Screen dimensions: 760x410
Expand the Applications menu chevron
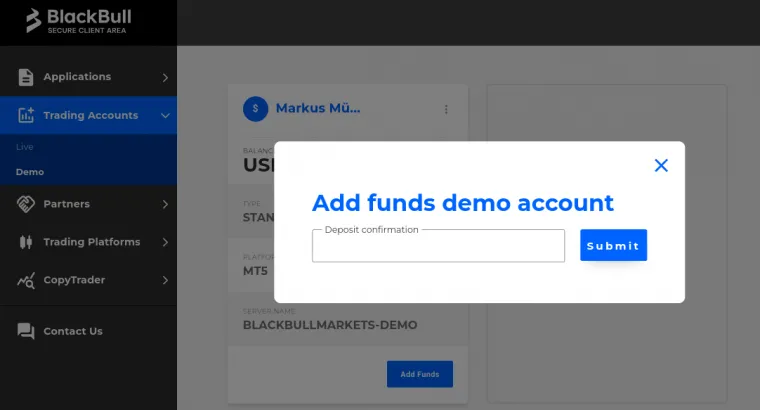(x=165, y=78)
